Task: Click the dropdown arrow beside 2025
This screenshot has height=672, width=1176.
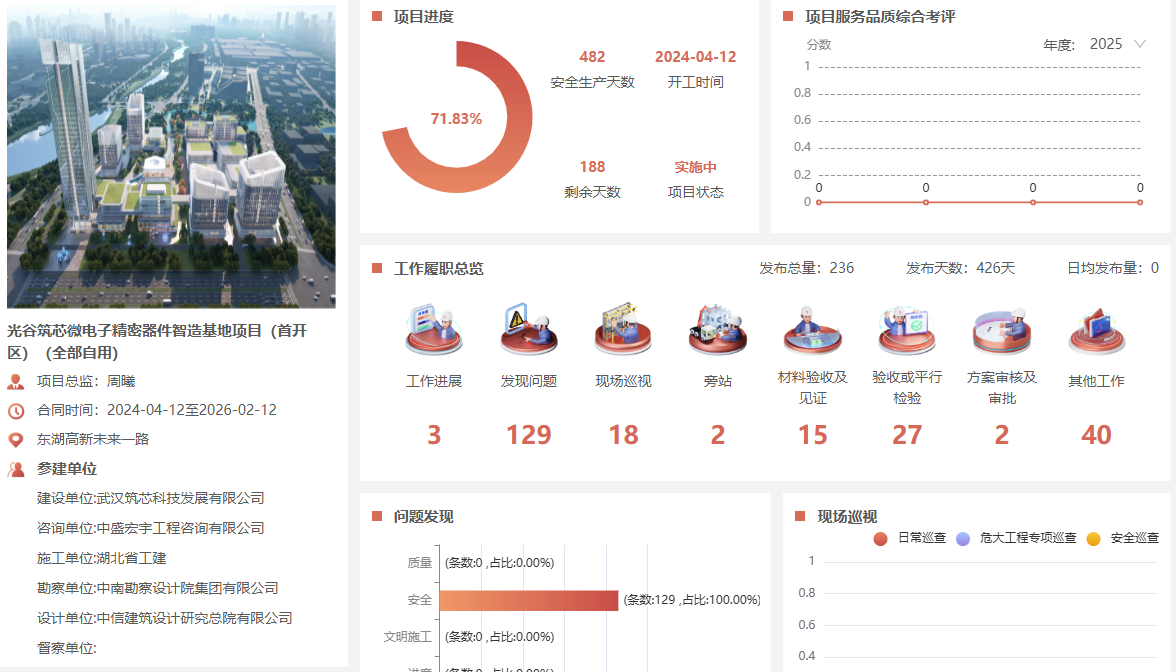Action: click(1139, 44)
